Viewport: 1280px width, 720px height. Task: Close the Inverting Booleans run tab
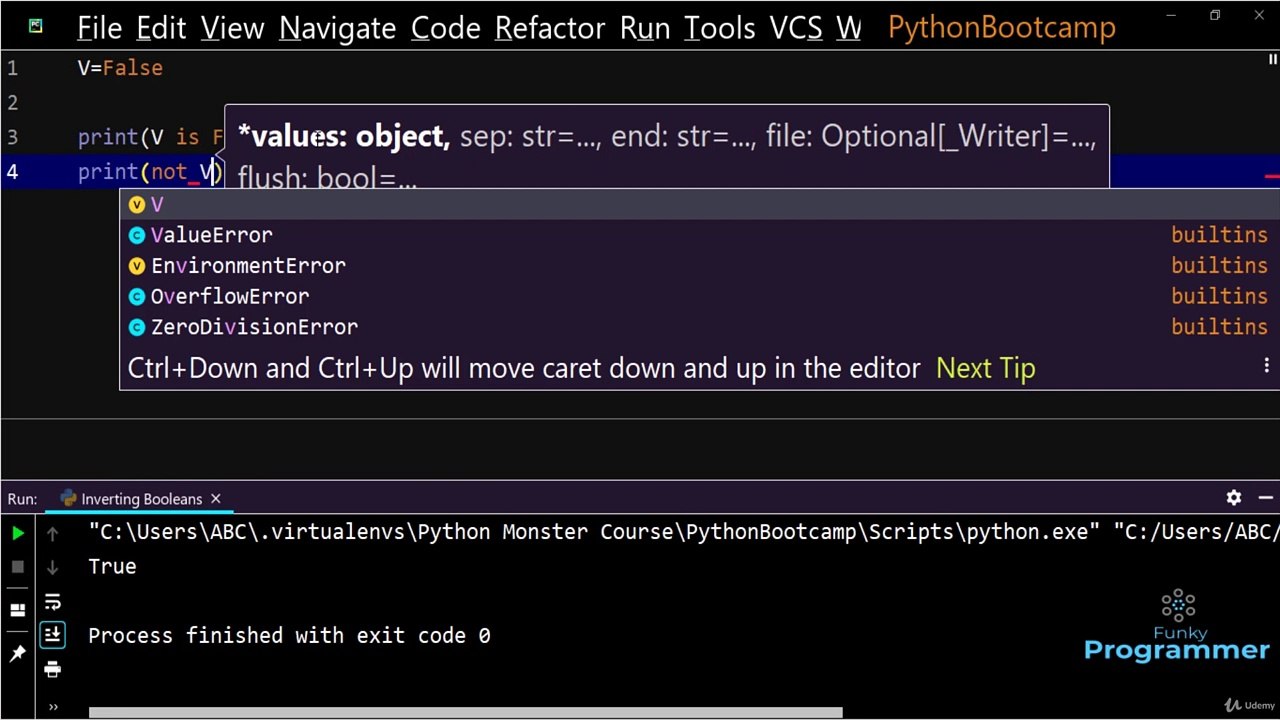[215, 499]
